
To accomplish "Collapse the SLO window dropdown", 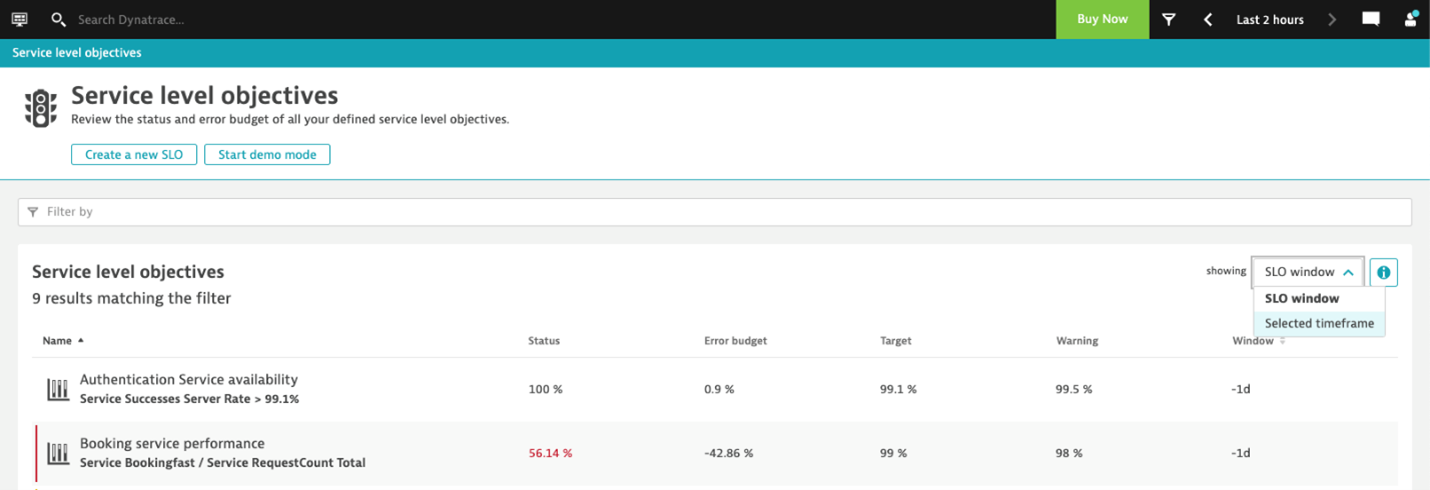I will pyautogui.click(x=1308, y=272).
